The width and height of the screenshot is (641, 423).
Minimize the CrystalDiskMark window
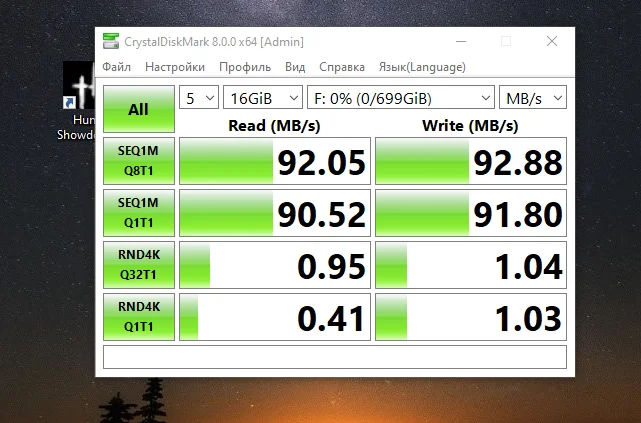click(x=461, y=41)
